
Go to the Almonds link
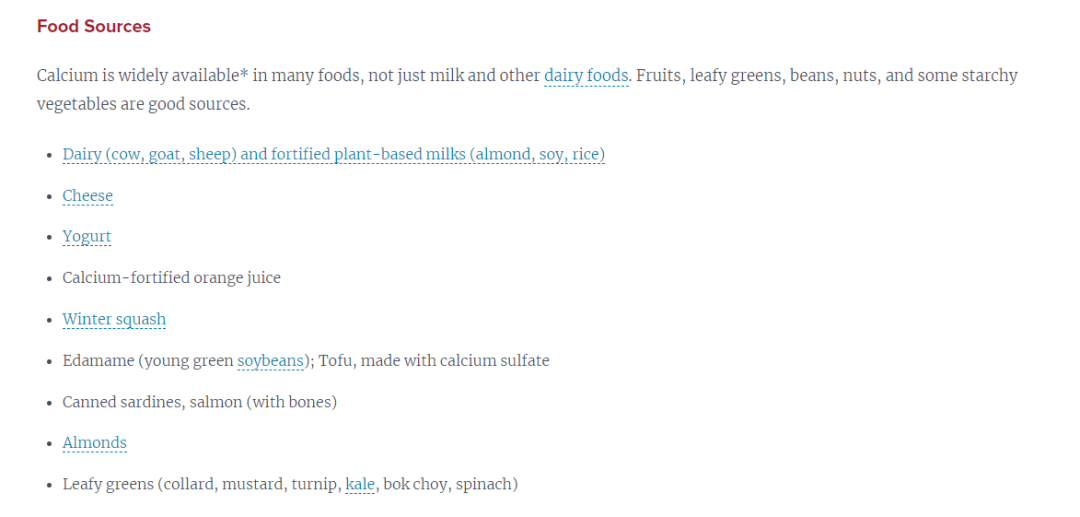(x=94, y=443)
